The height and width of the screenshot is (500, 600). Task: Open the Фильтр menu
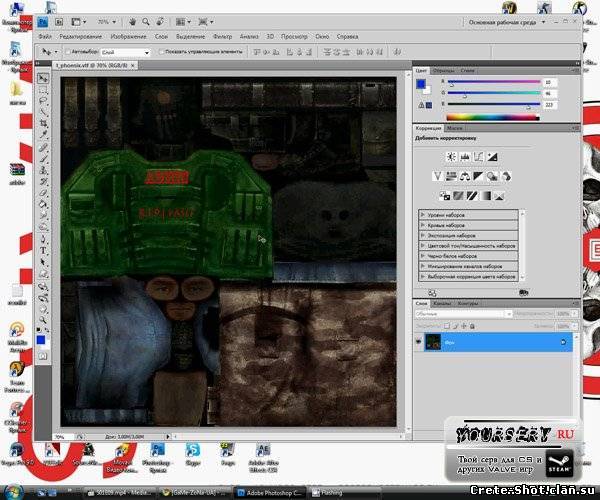point(222,37)
